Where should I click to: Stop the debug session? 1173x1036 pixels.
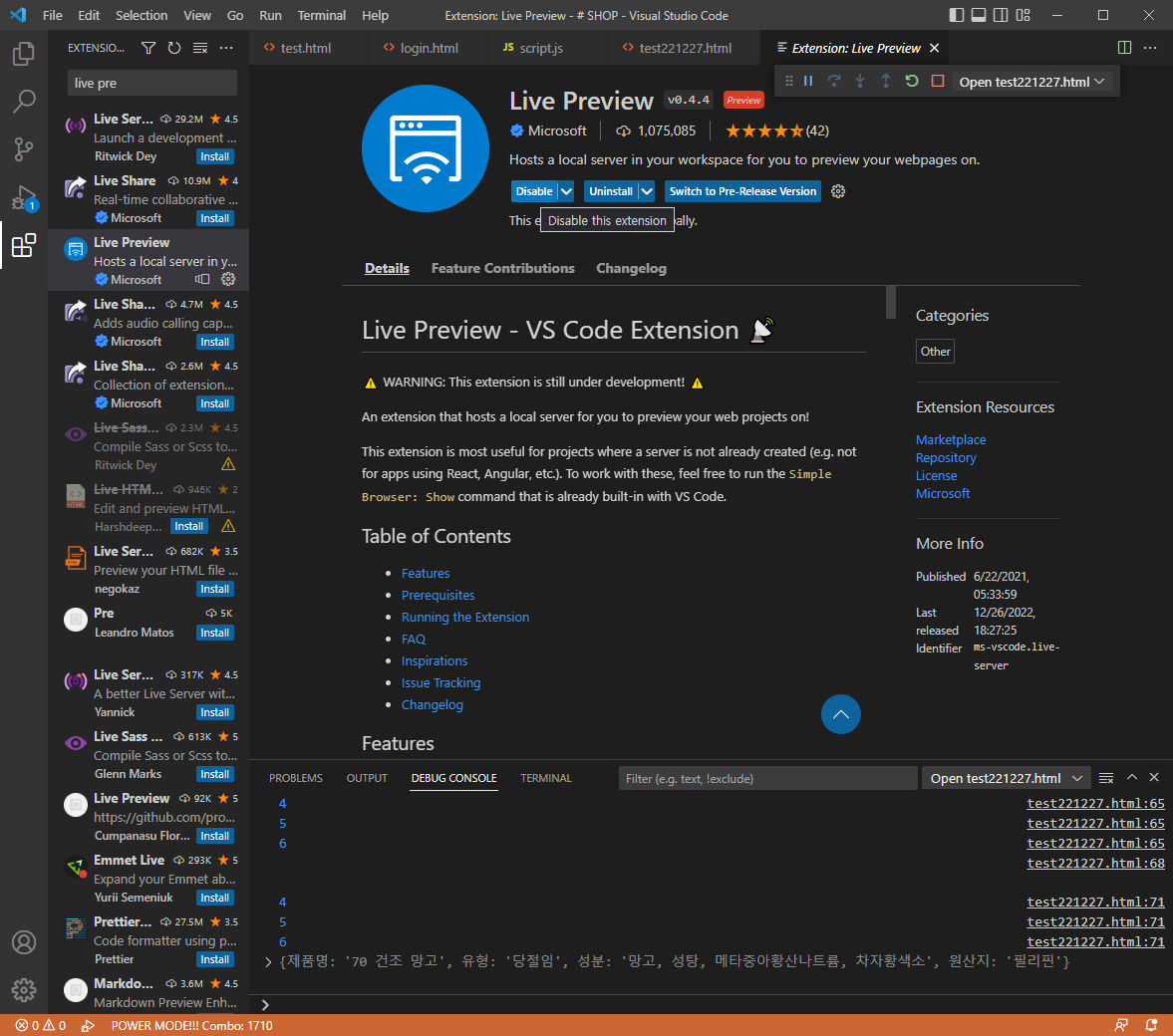[938, 81]
